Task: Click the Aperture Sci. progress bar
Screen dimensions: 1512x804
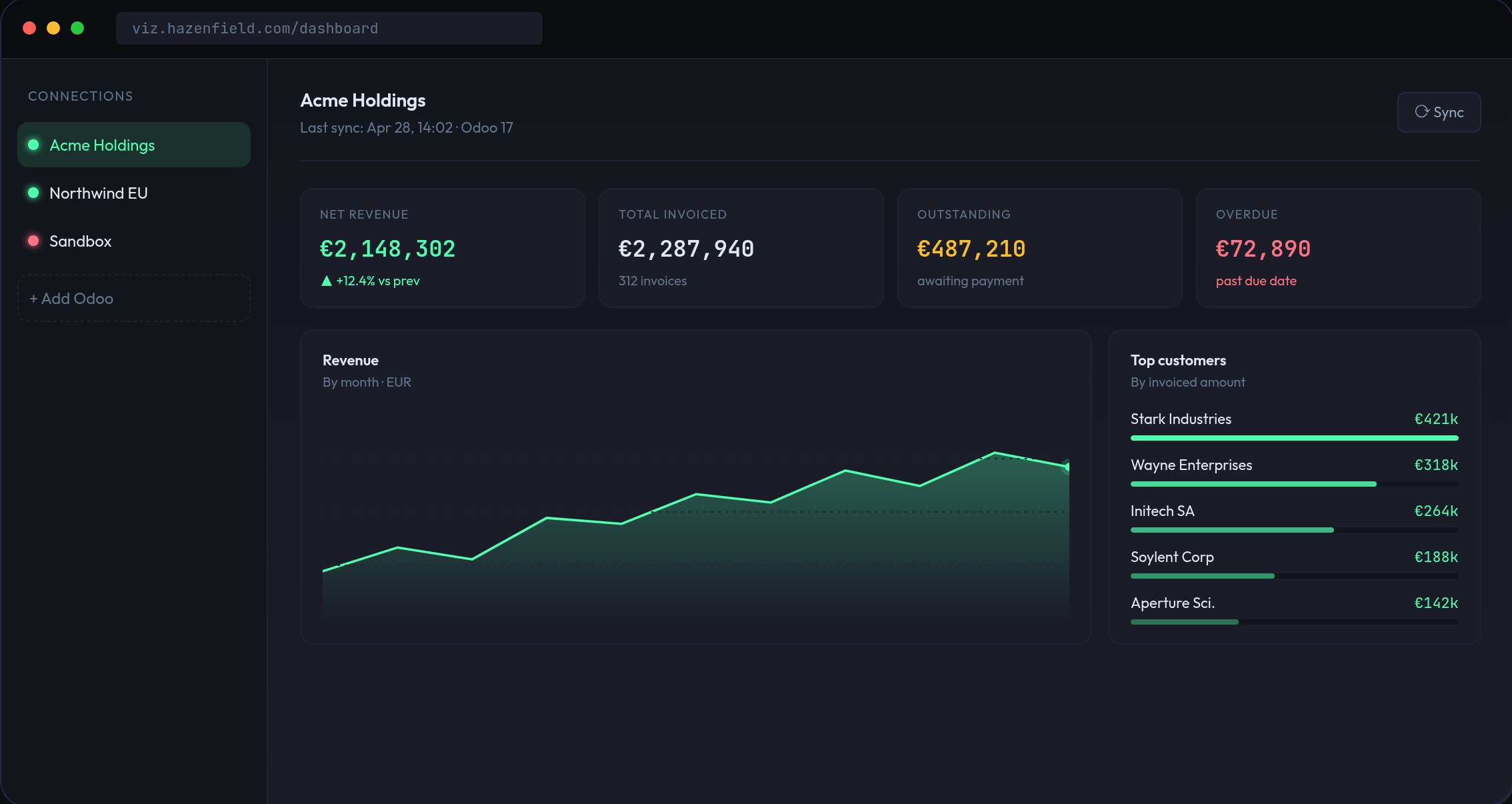Action: pos(1295,622)
